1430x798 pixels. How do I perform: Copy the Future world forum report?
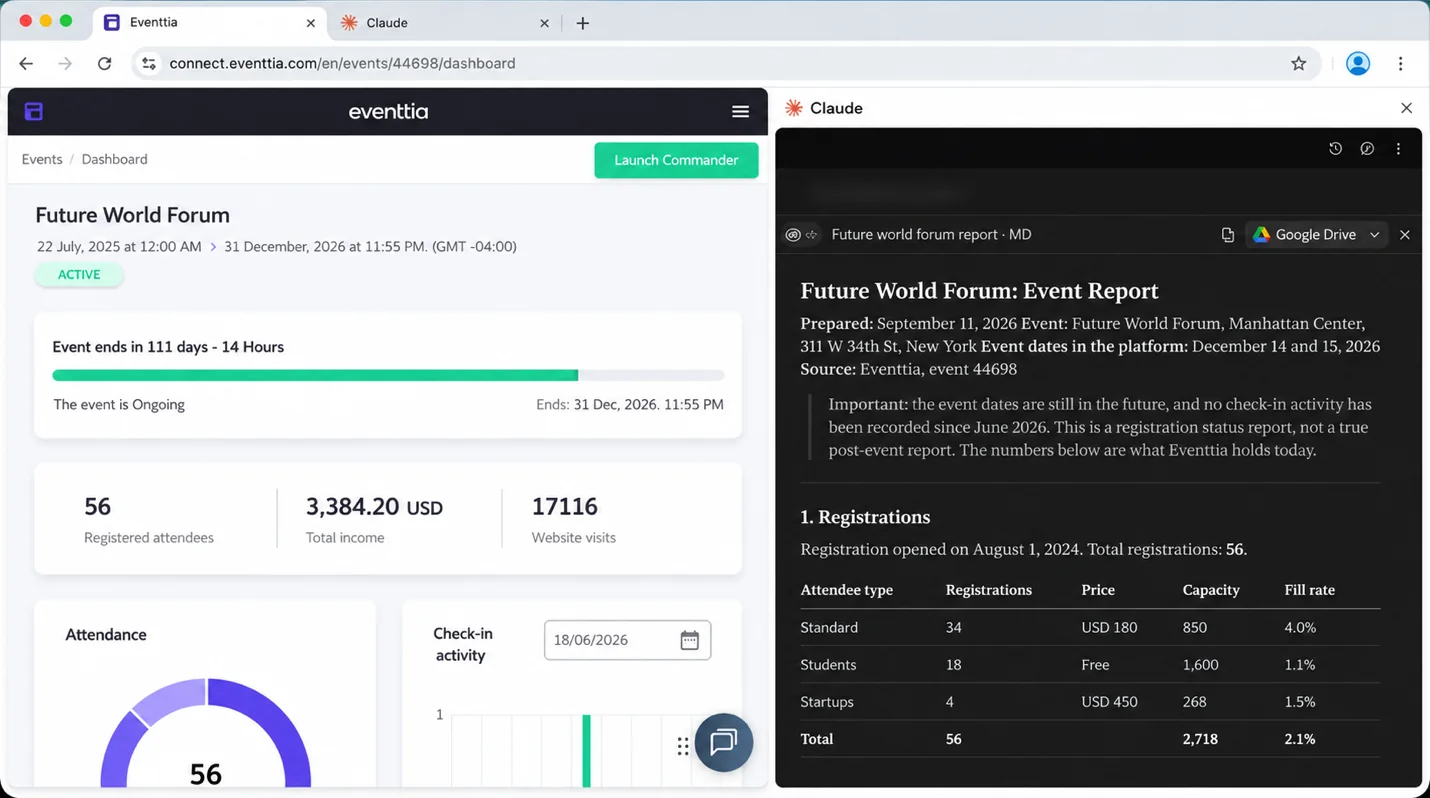click(x=1227, y=235)
